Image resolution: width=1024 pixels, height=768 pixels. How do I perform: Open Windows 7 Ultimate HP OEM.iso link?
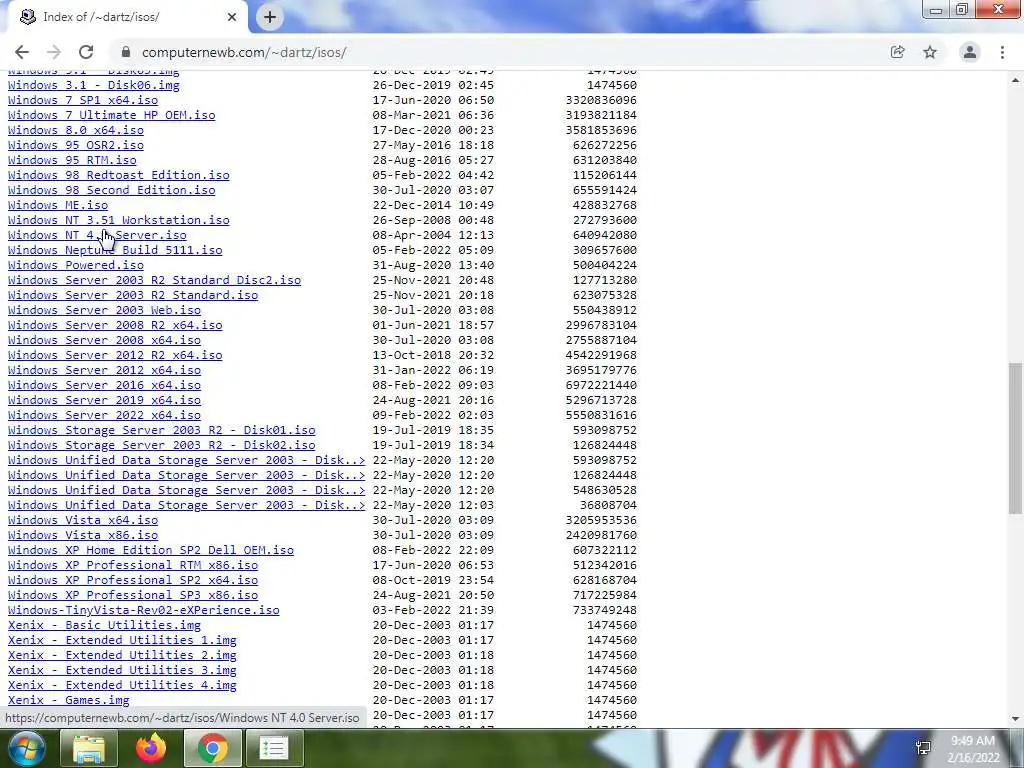pyautogui.click(x=112, y=115)
